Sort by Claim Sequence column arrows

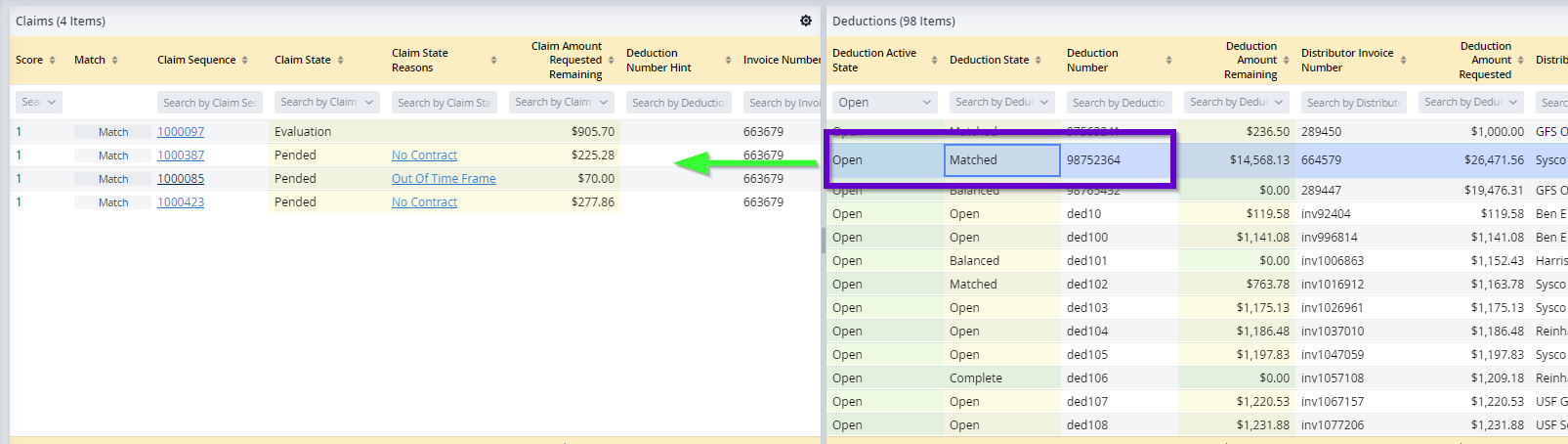[245, 61]
